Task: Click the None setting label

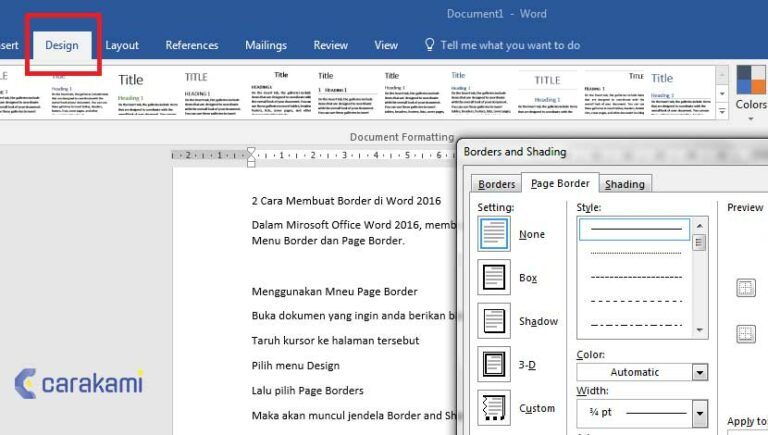Action: coord(532,235)
